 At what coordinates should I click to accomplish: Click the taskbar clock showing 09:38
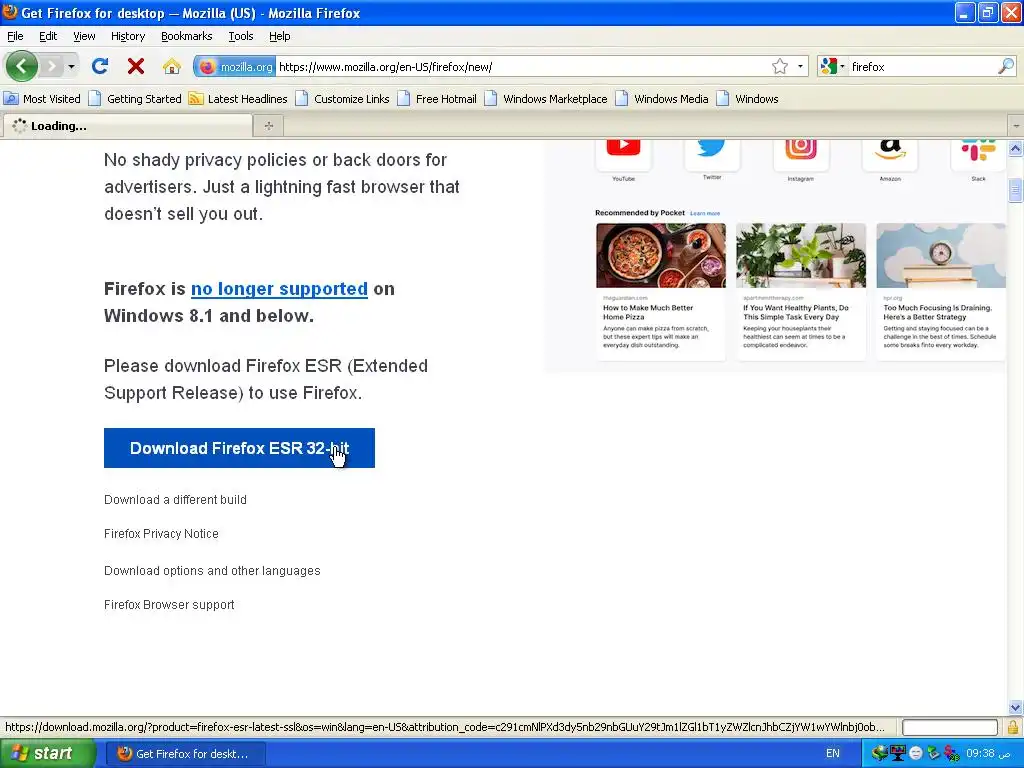988,754
